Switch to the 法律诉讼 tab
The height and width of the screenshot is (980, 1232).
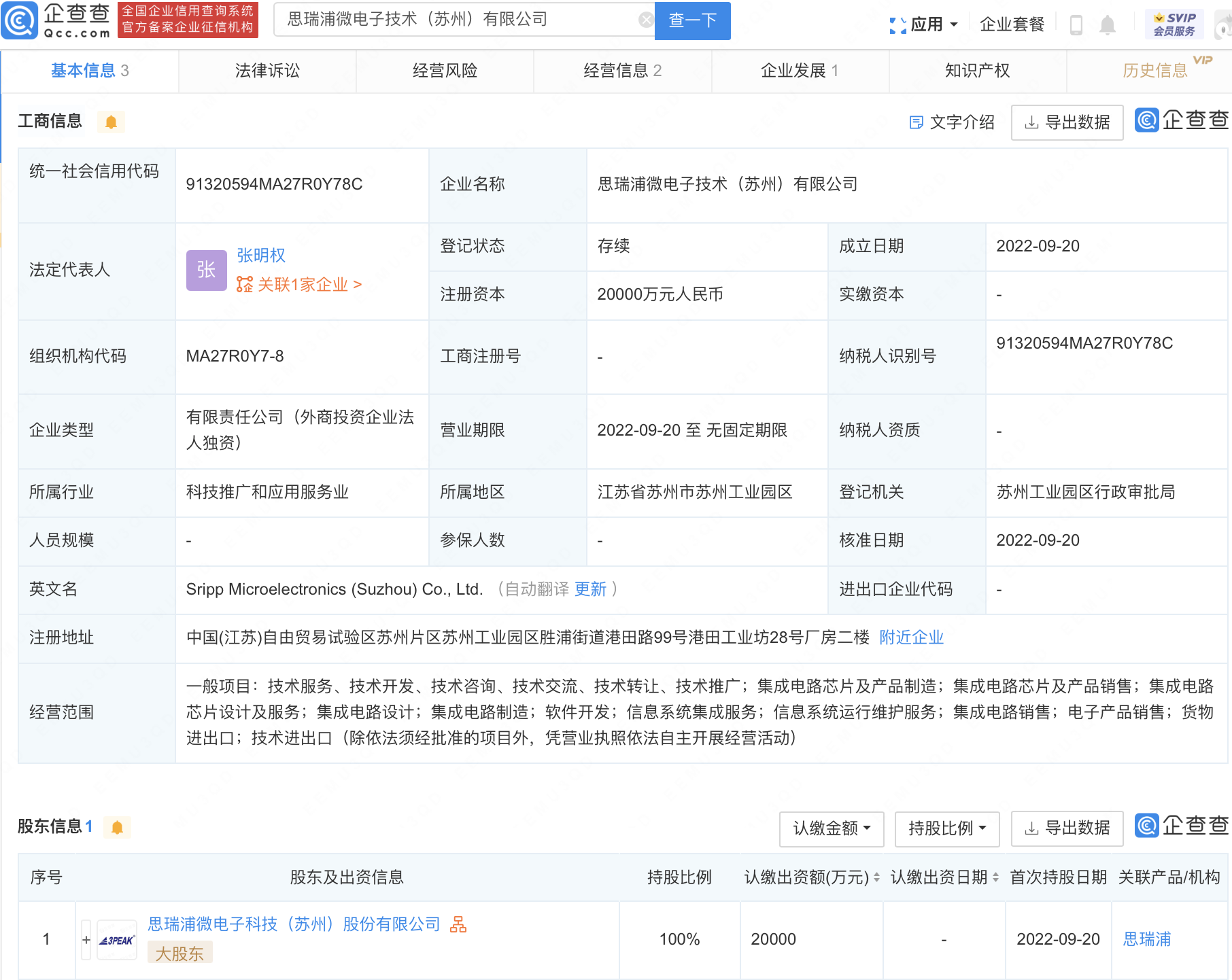267,71
